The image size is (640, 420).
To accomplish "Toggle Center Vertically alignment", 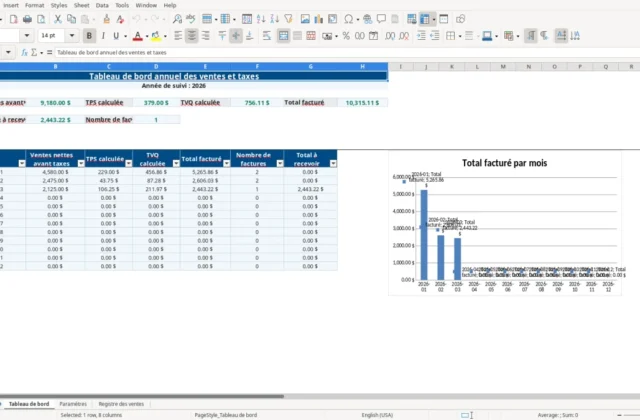I will [236, 36].
